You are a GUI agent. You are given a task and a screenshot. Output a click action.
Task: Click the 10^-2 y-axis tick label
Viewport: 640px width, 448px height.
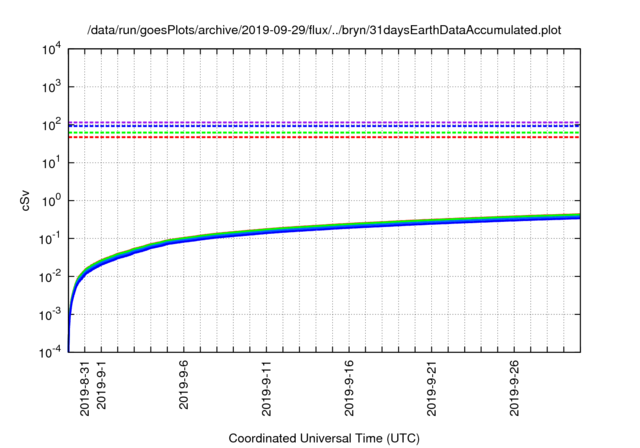[51, 277]
